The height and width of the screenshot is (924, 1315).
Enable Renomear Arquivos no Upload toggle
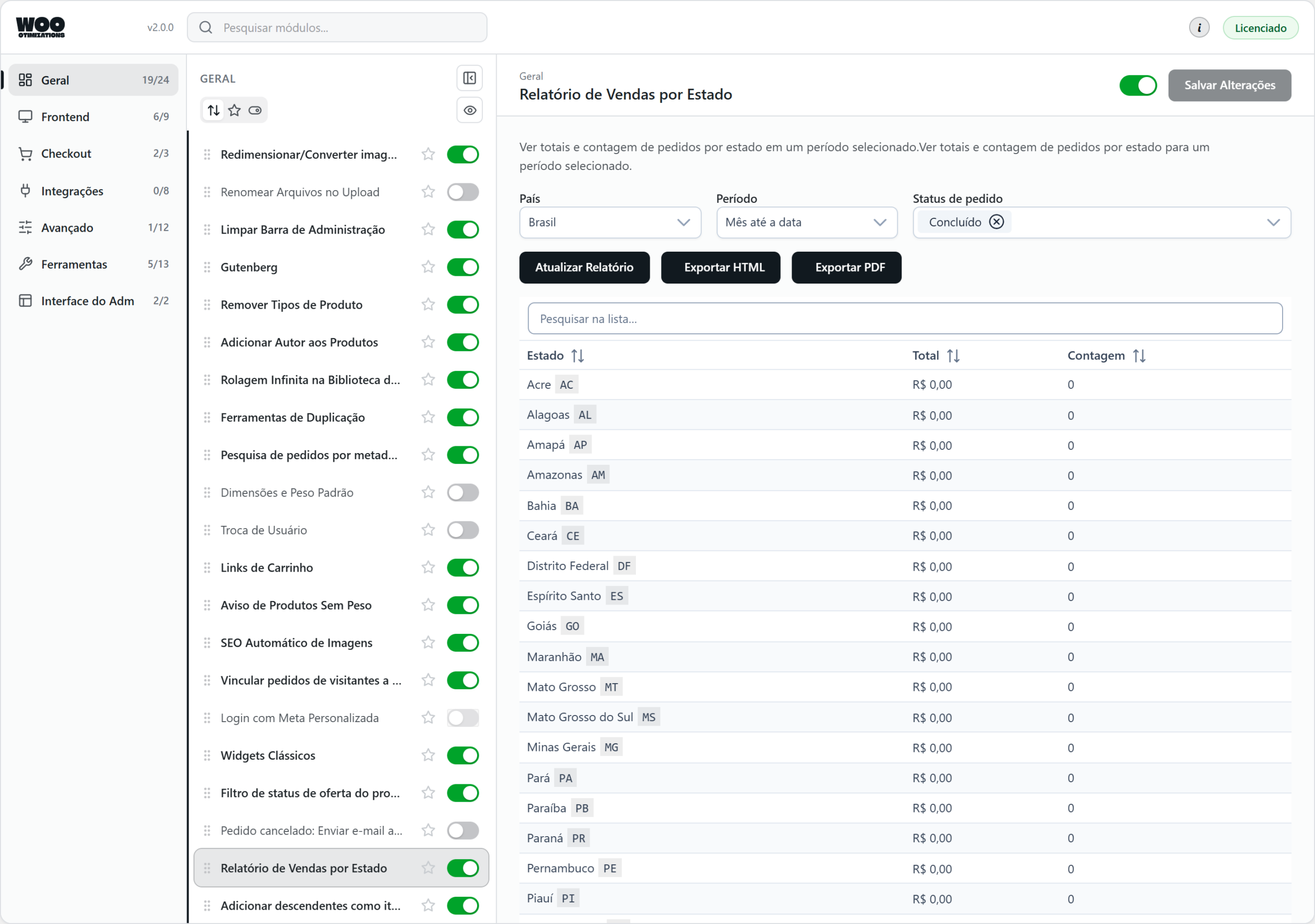[x=463, y=192]
